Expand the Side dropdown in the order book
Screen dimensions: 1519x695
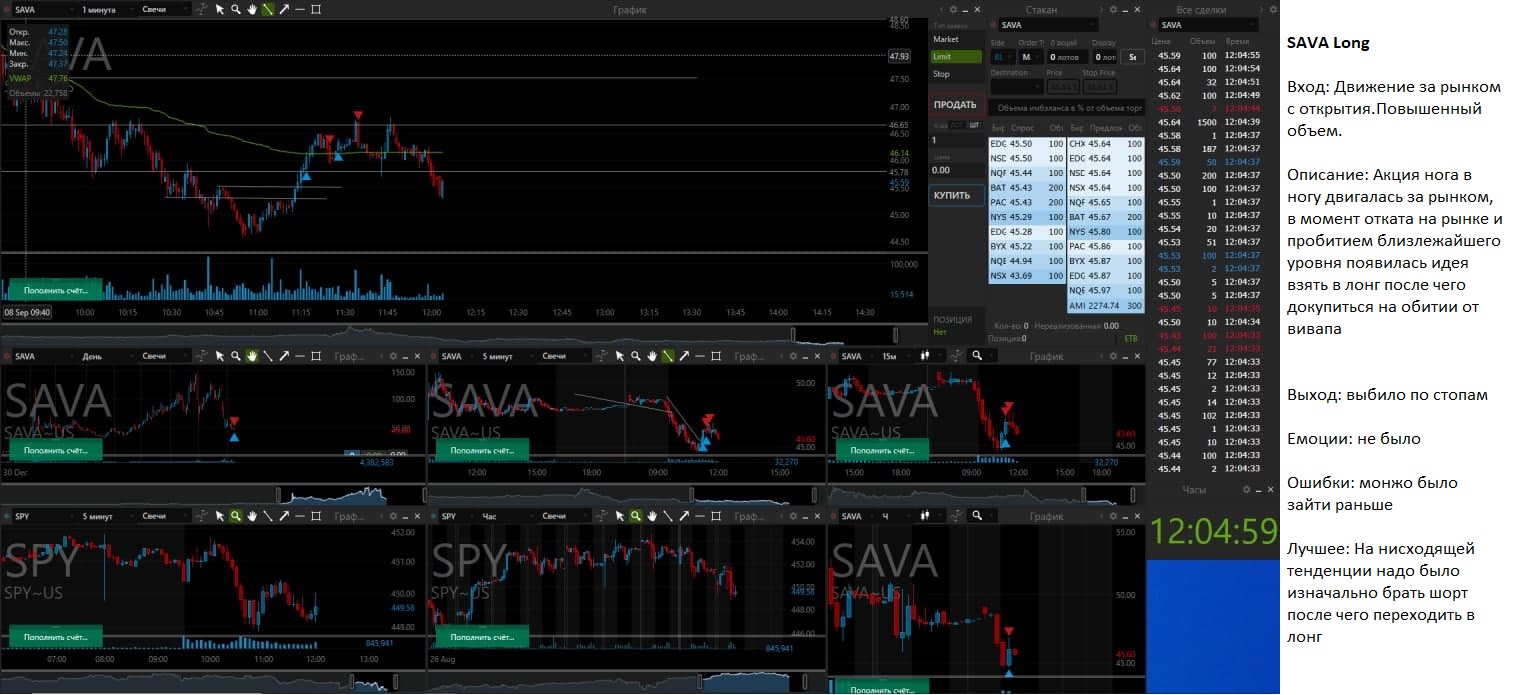point(1001,57)
